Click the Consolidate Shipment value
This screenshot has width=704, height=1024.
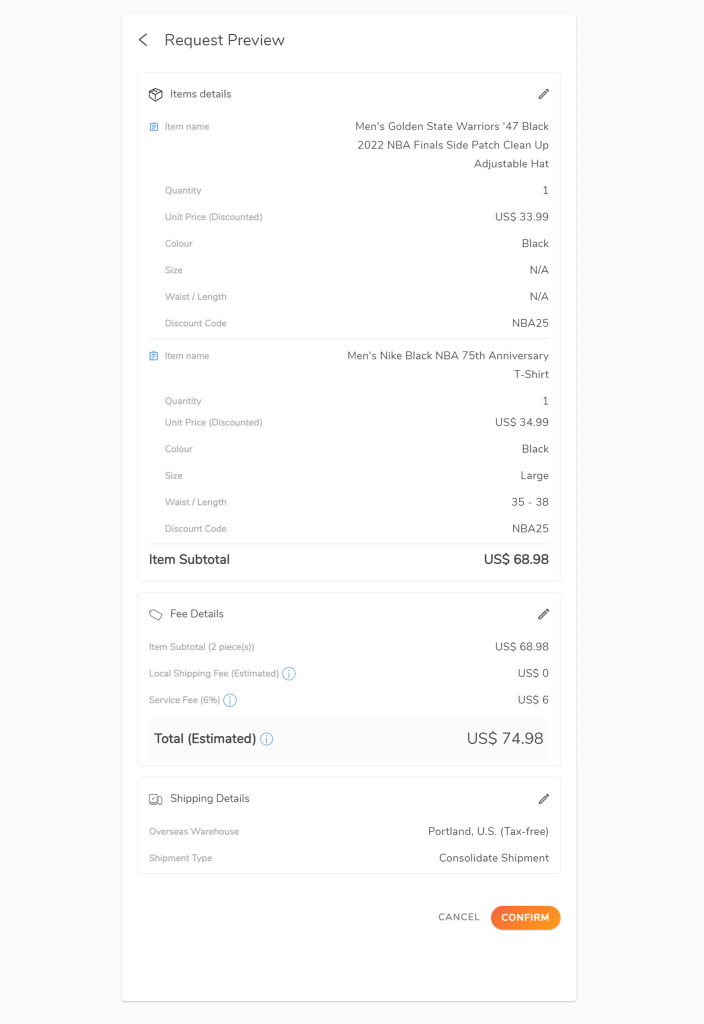click(x=494, y=858)
